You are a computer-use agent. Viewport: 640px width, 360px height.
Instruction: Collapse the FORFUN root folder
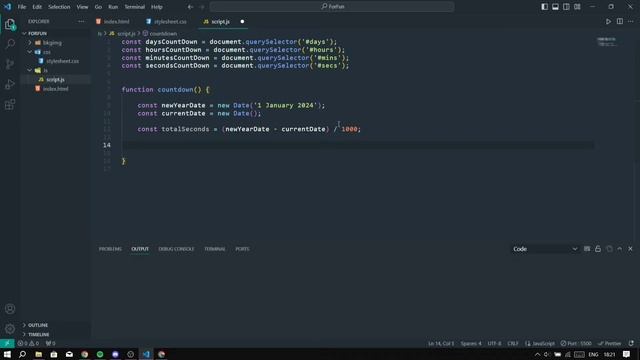(24, 33)
